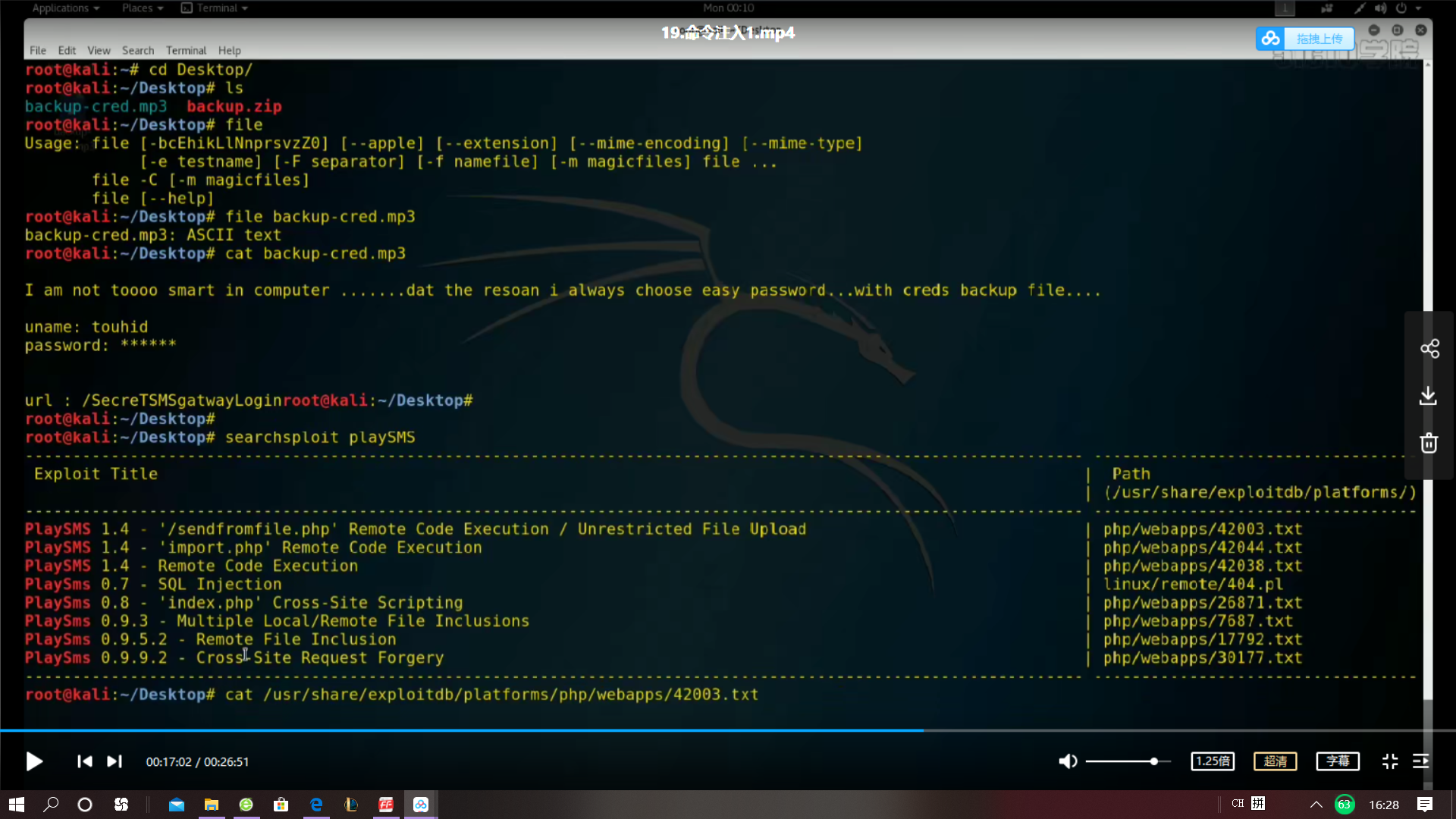Click the Kali top bar speaker icon

tap(1380, 8)
